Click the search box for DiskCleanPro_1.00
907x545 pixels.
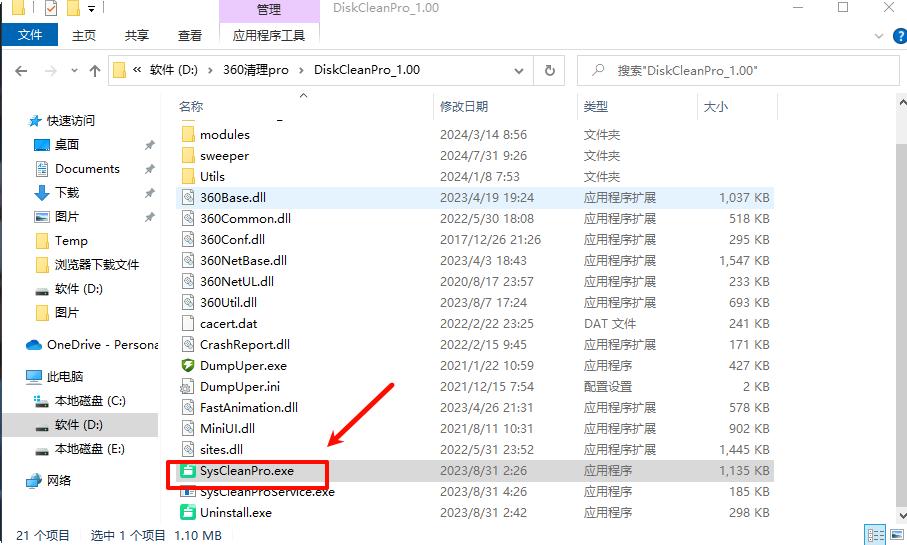(x=739, y=71)
